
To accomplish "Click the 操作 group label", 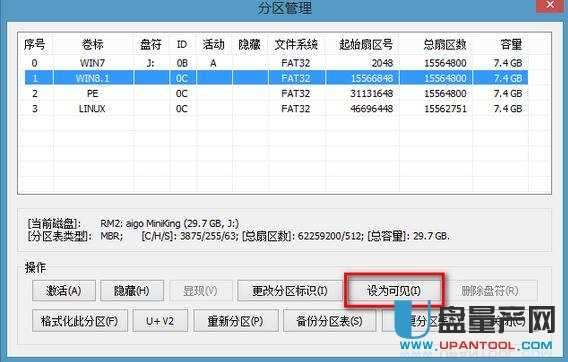I will pyautogui.click(x=36, y=268).
